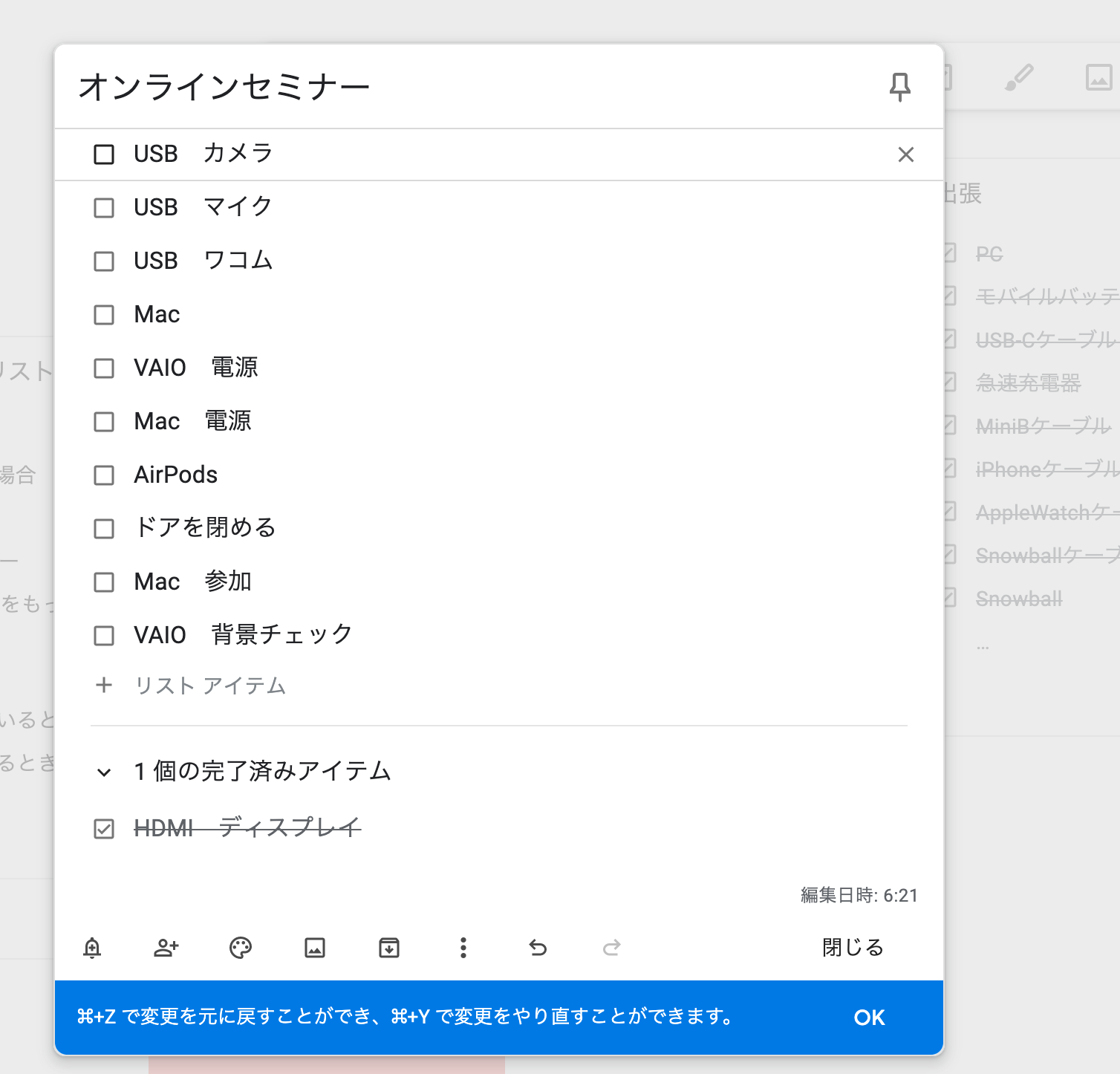Check the VAIO 背景チェック checkbox
This screenshot has width=1120, height=1074.
104,636
